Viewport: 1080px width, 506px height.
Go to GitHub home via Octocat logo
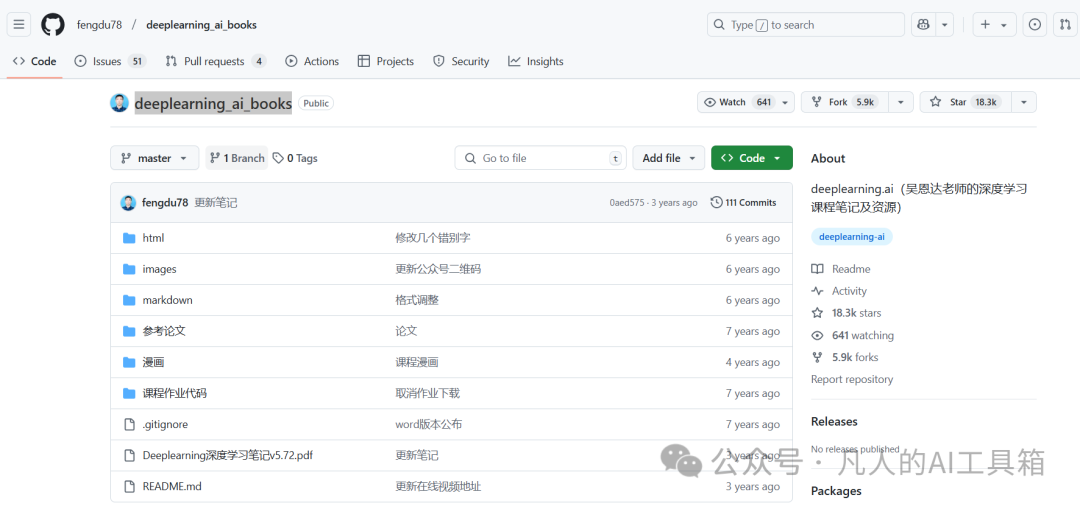[x=53, y=25]
